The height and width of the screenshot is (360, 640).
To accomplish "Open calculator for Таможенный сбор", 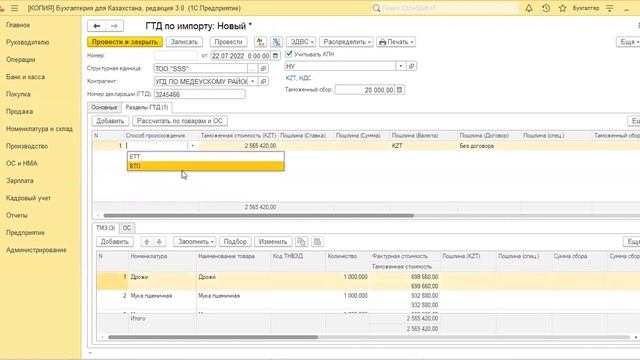I will pos(400,90).
